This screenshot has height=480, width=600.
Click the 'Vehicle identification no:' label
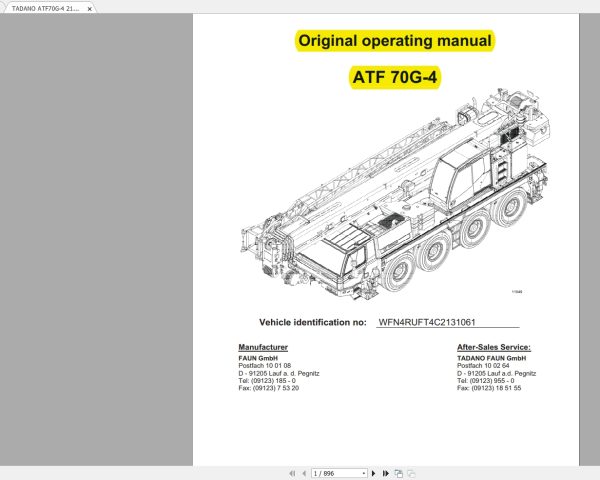point(313,322)
